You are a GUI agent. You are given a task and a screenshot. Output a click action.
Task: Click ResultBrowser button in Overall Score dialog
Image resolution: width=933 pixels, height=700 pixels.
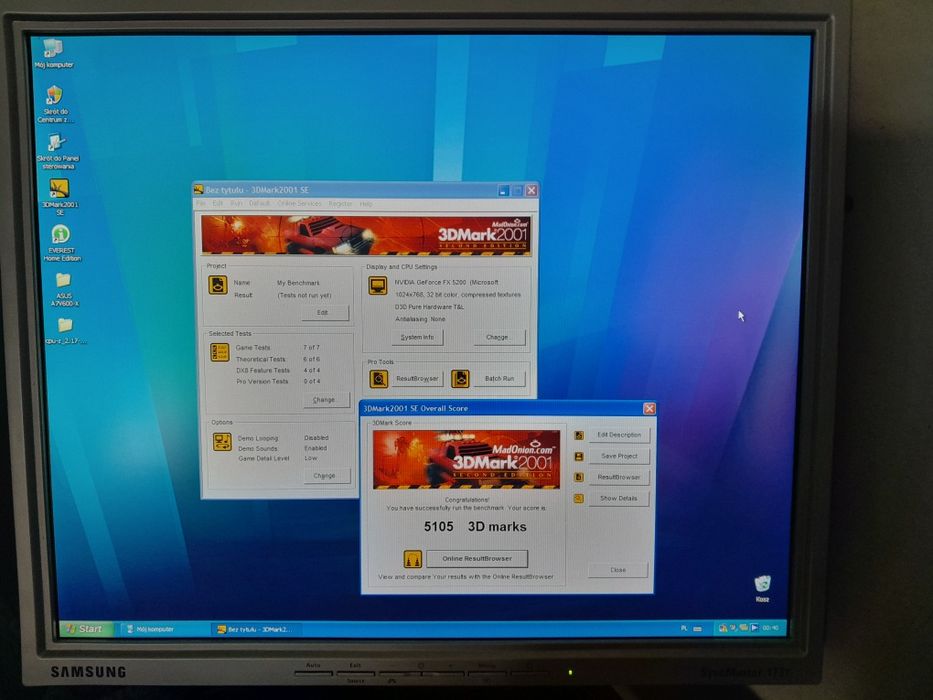619,477
